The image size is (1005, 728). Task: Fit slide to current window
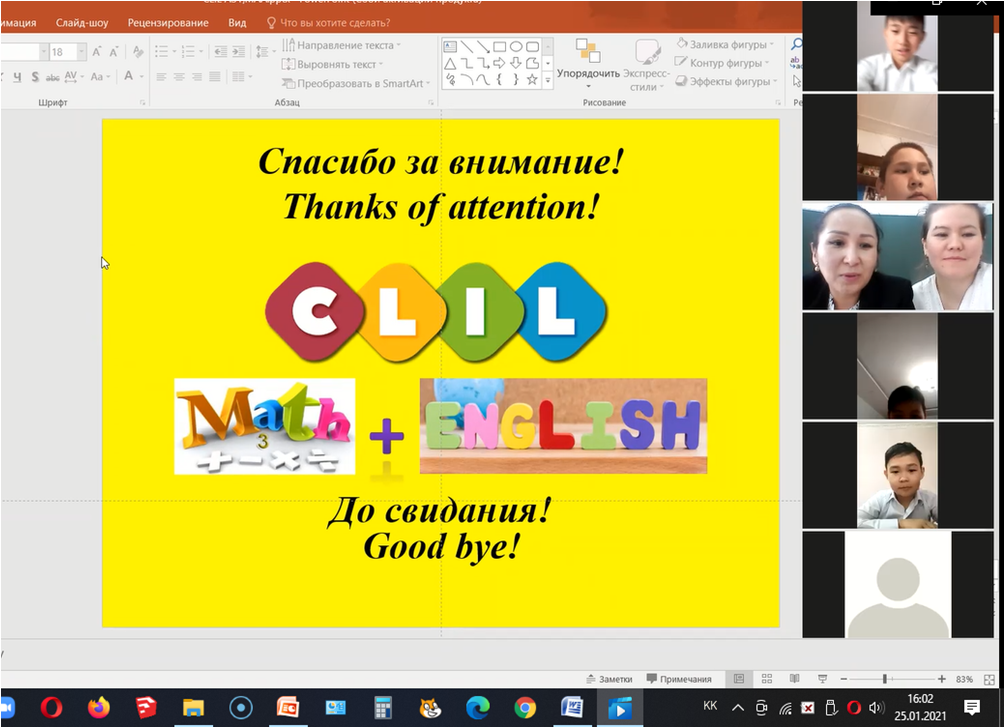990,679
